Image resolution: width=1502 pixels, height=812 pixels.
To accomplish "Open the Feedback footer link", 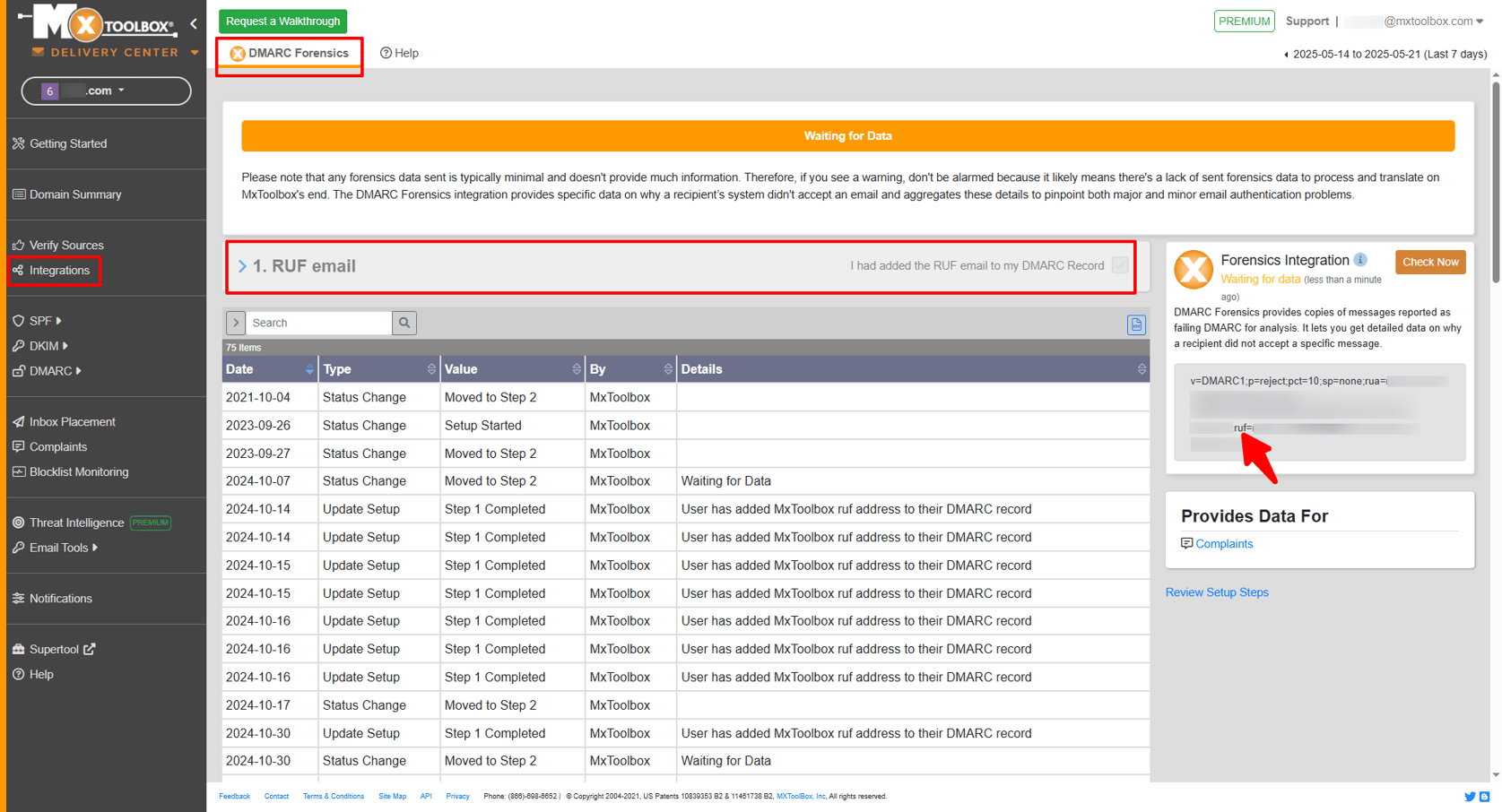I will (x=234, y=796).
